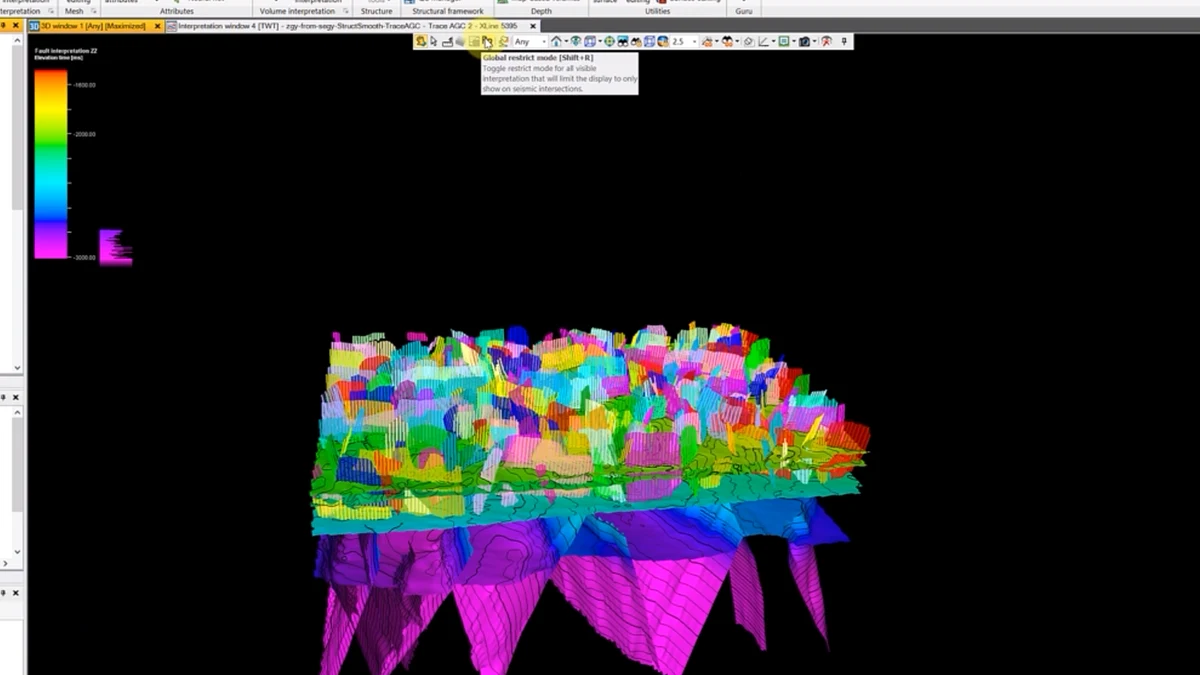
Task: Click the rainbow elevation color bar
Action: point(51,164)
